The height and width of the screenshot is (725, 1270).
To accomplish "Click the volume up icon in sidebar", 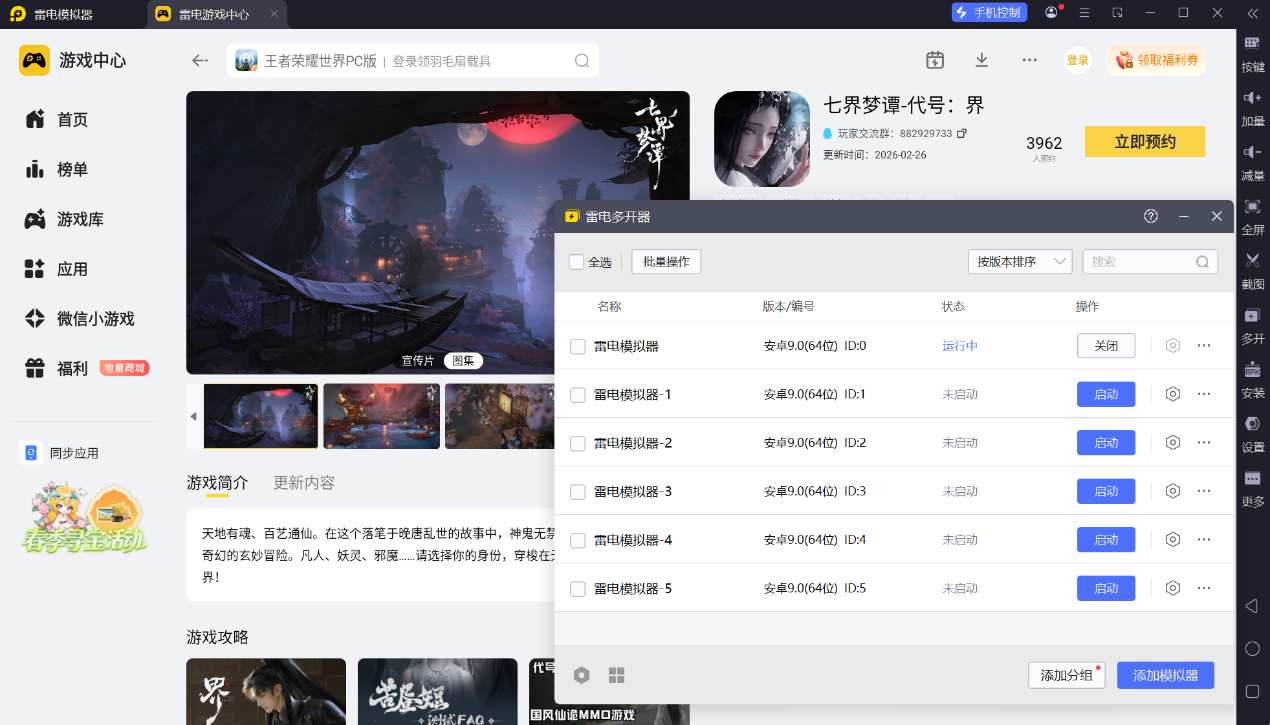I will (x=1252, y=98).
